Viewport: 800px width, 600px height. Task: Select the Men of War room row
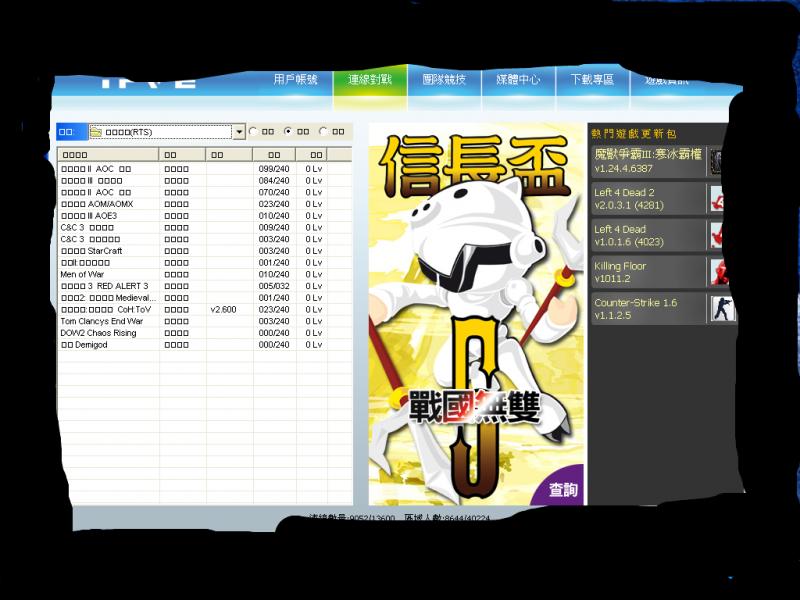[x=205, y=274]
